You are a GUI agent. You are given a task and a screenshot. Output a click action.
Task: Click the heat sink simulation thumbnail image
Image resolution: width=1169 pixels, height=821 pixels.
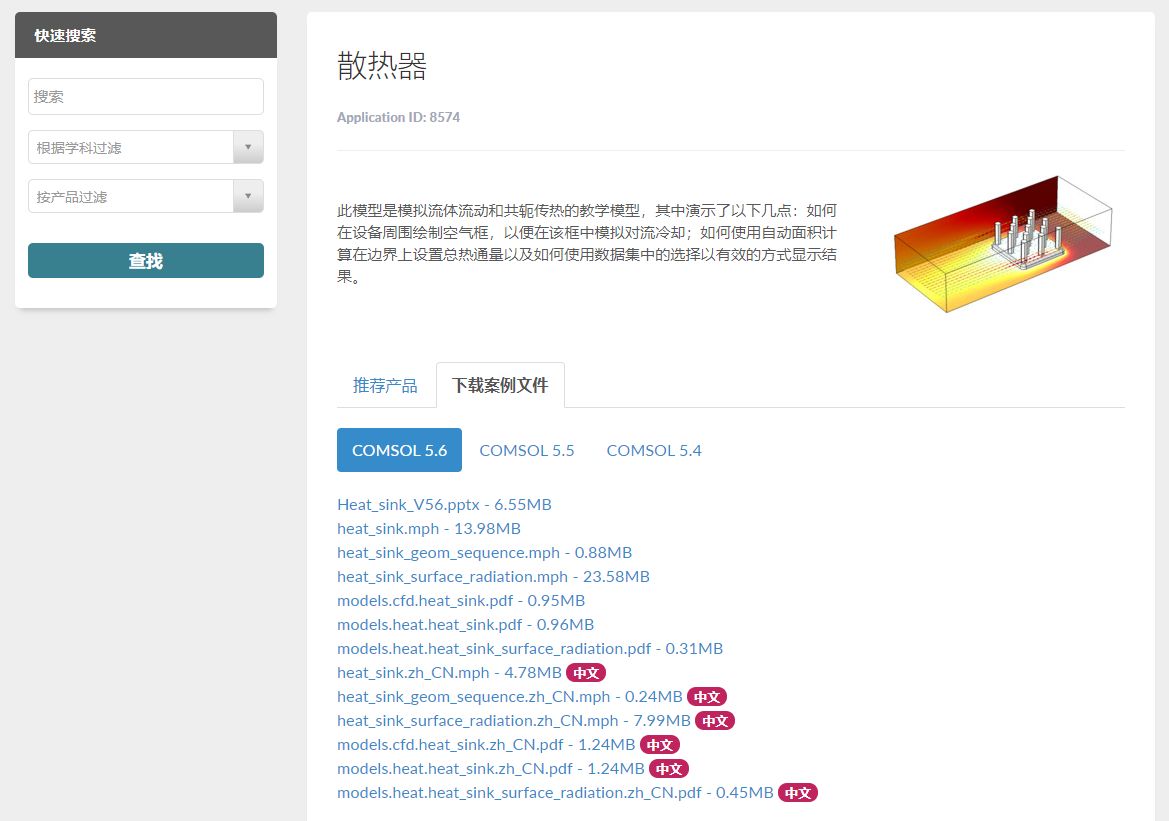point(1003,244)
